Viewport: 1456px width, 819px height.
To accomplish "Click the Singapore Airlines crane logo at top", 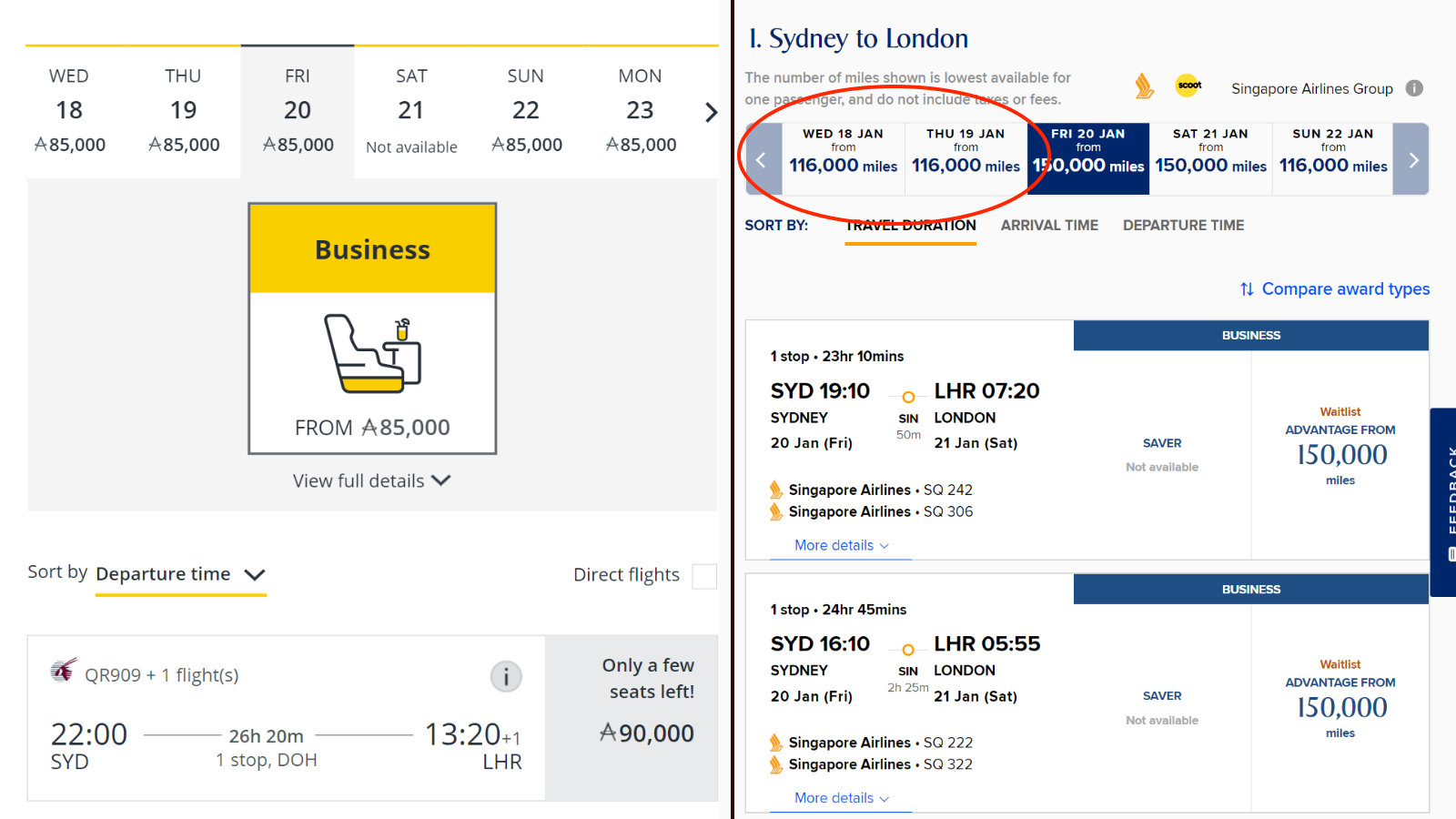I will [x=1144, y=86].
